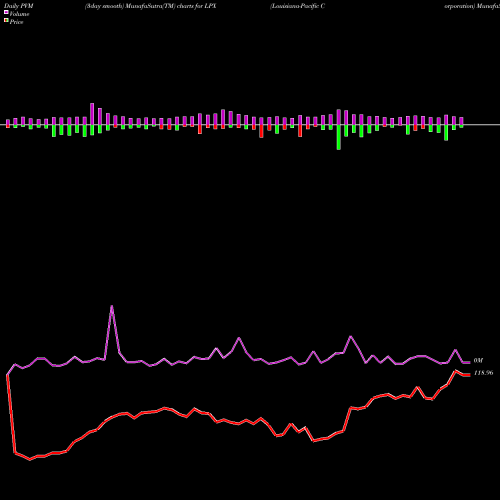Click the Price legend label
This screenshot has height=500, width=500.
click(16, 22)
